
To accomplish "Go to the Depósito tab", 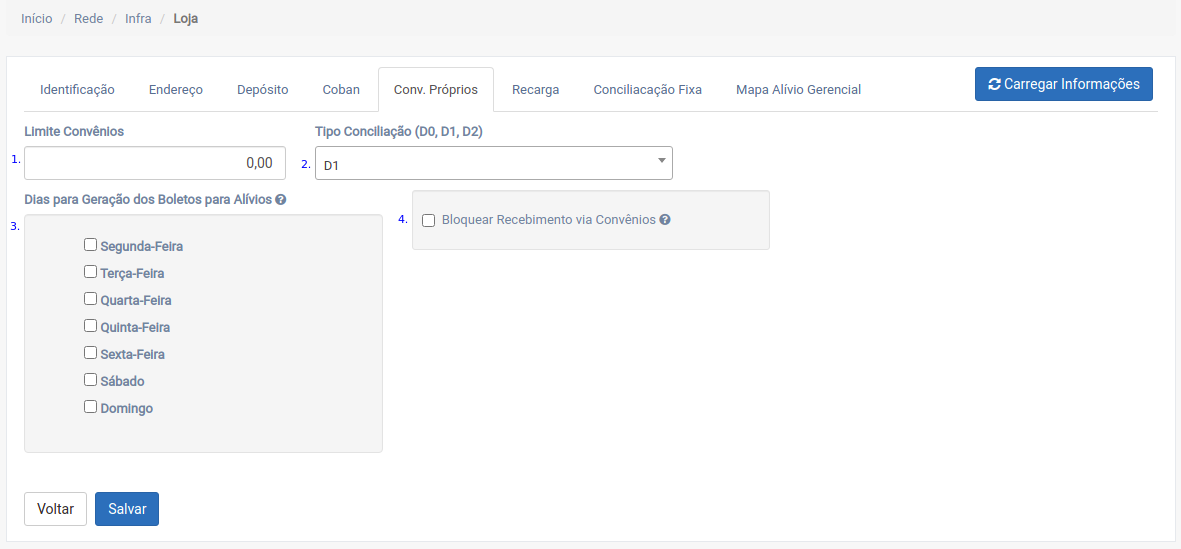I will 262,90.
